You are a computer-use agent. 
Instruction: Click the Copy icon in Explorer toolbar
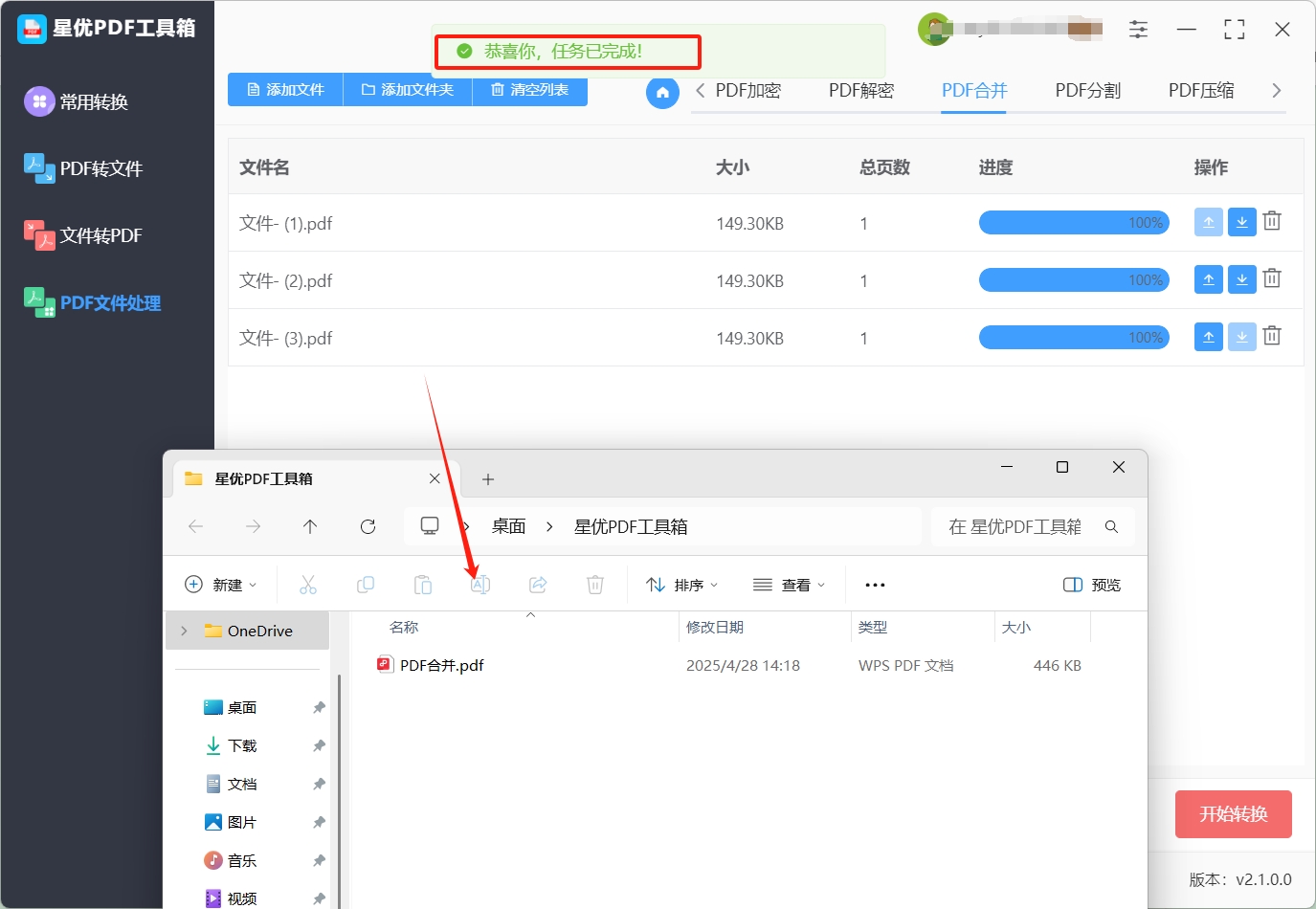point(366,585)
